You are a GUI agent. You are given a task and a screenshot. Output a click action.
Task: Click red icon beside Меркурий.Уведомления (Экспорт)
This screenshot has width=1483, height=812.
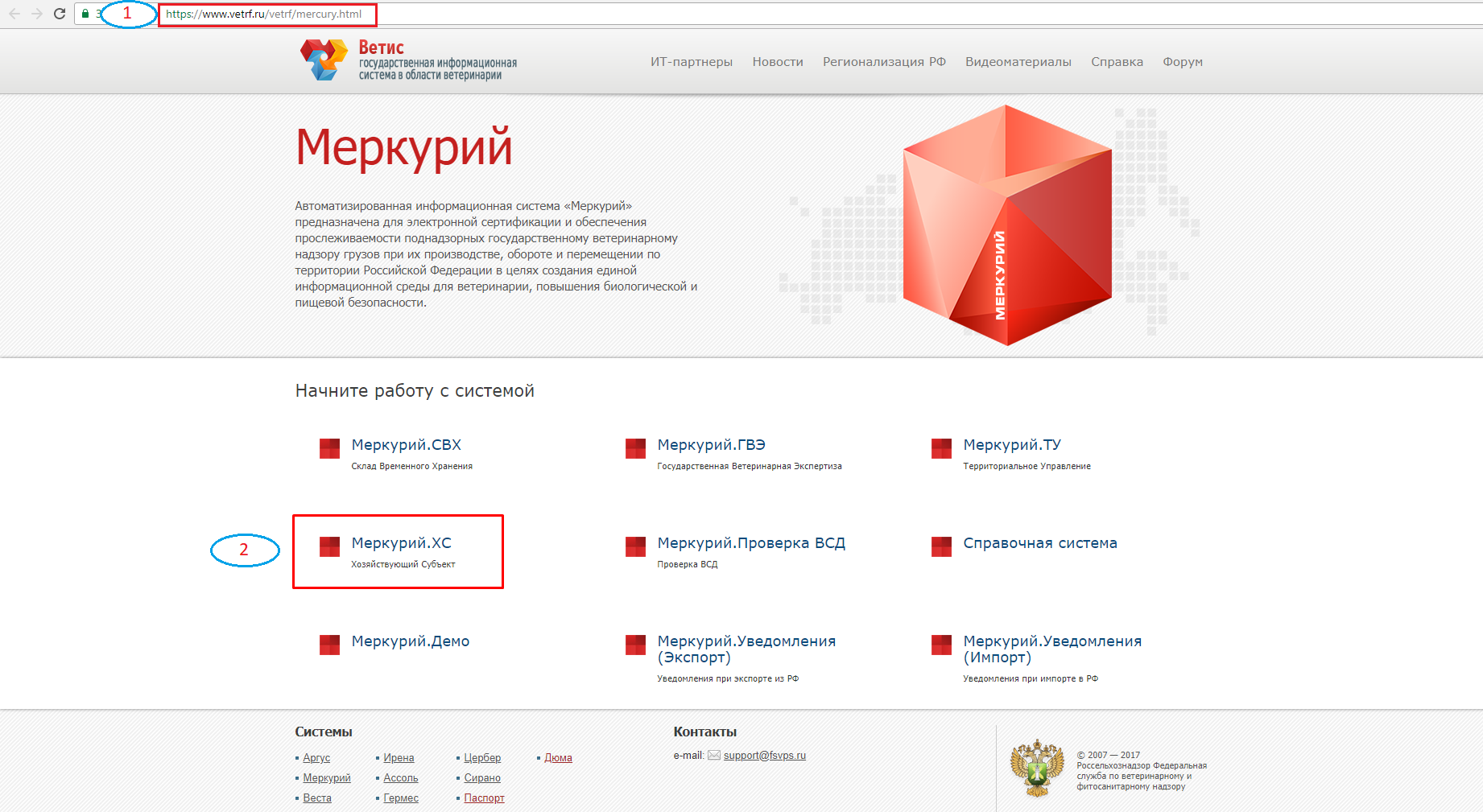tap(635, 645)
